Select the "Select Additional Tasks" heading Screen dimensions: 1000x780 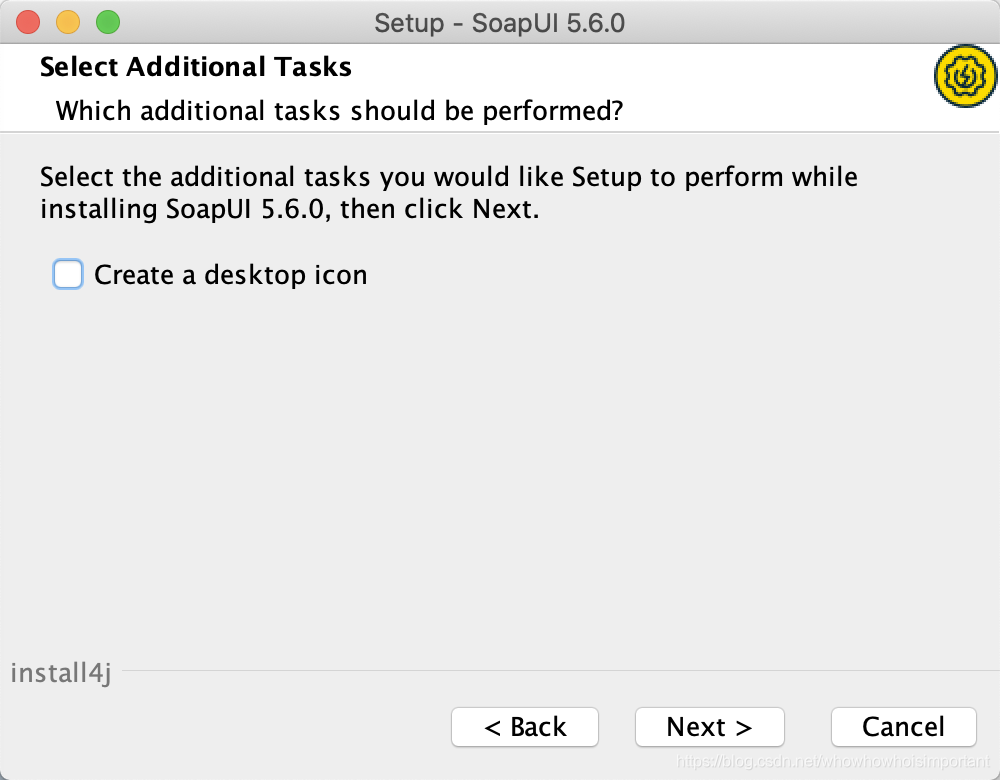pyautogui.click(x=196, y=68)
